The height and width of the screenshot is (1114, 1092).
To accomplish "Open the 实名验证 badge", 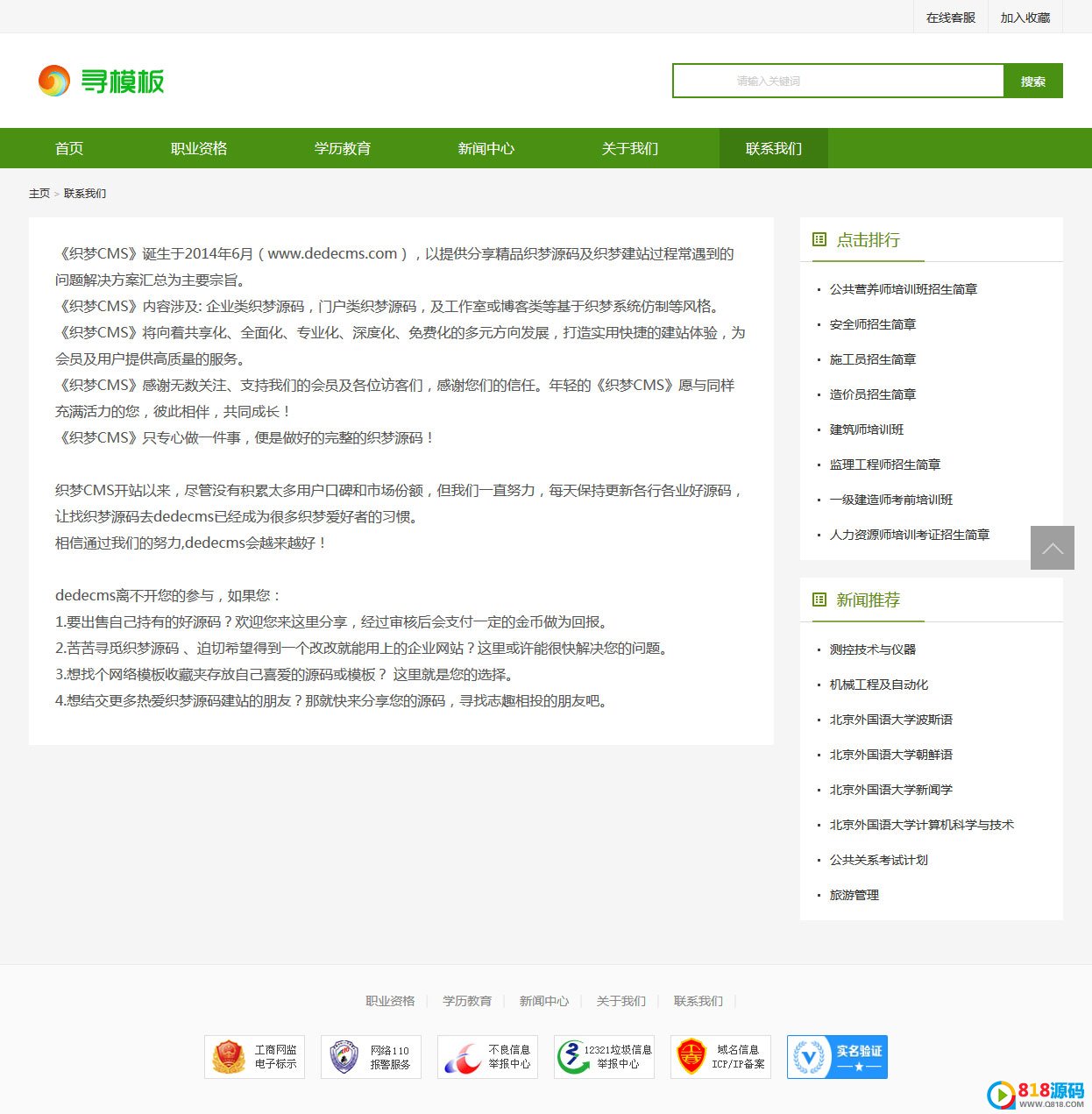I will [837, 1057].
